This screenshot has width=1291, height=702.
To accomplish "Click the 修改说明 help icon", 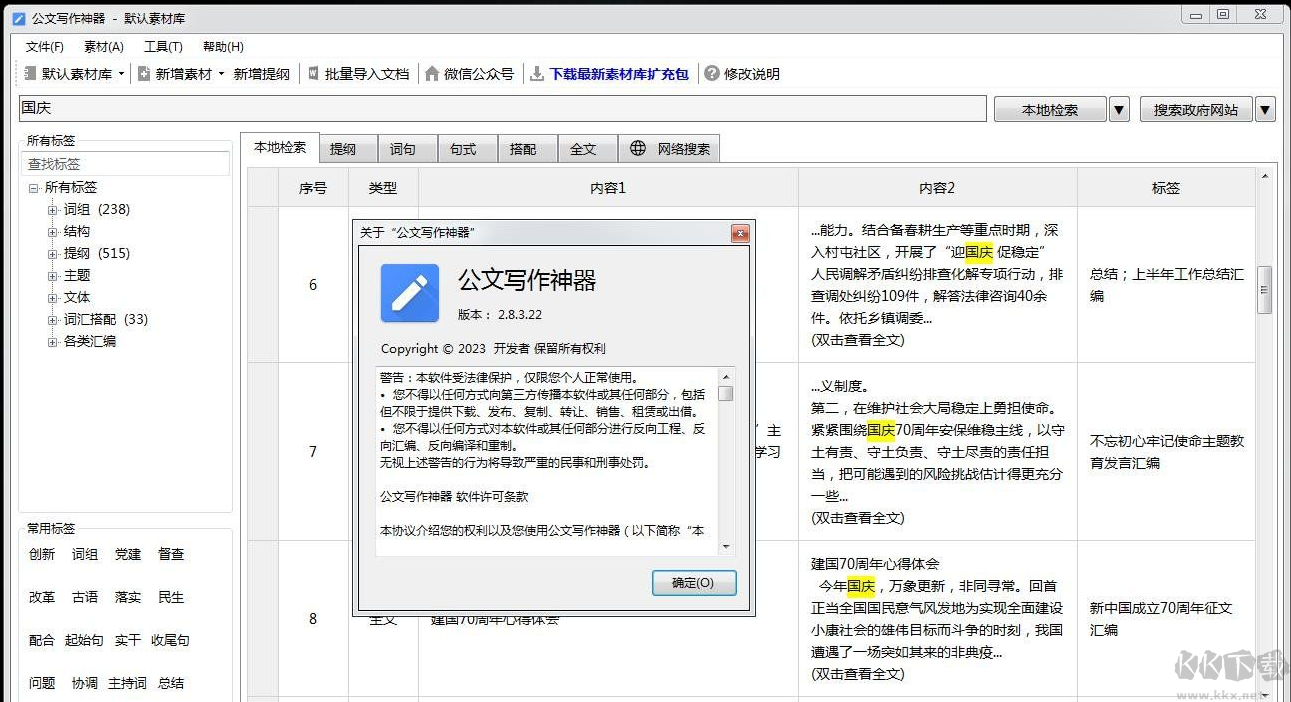I will (712, 74).
